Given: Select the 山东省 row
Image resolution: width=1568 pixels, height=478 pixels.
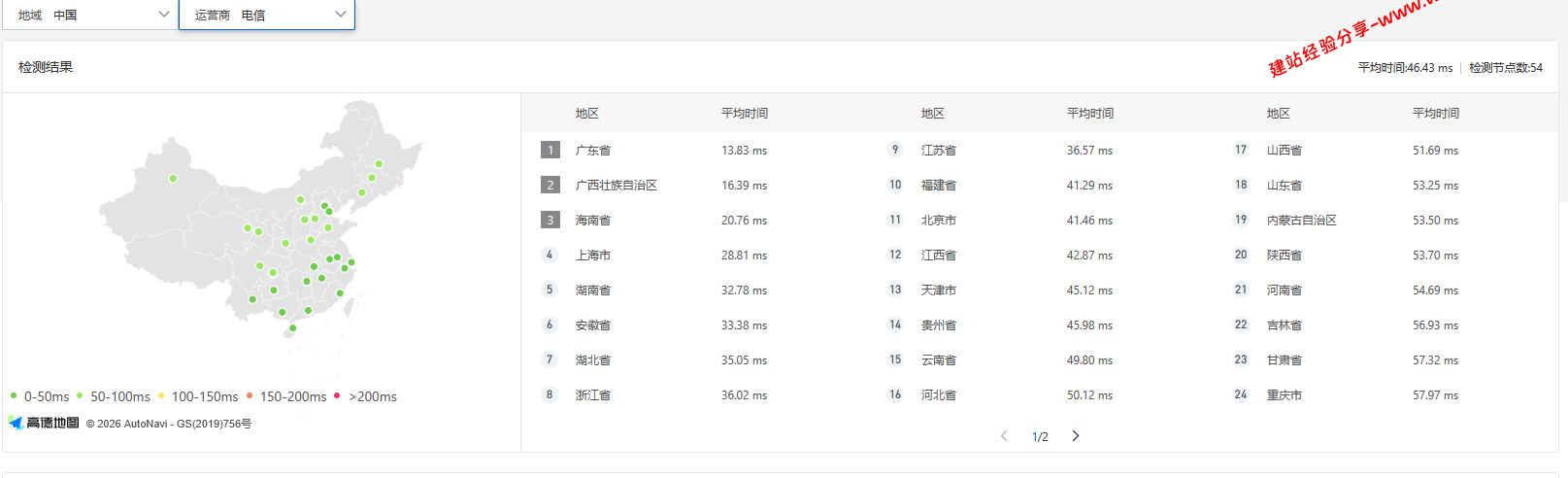Looking at the screenshot, I should [1385, 185].
